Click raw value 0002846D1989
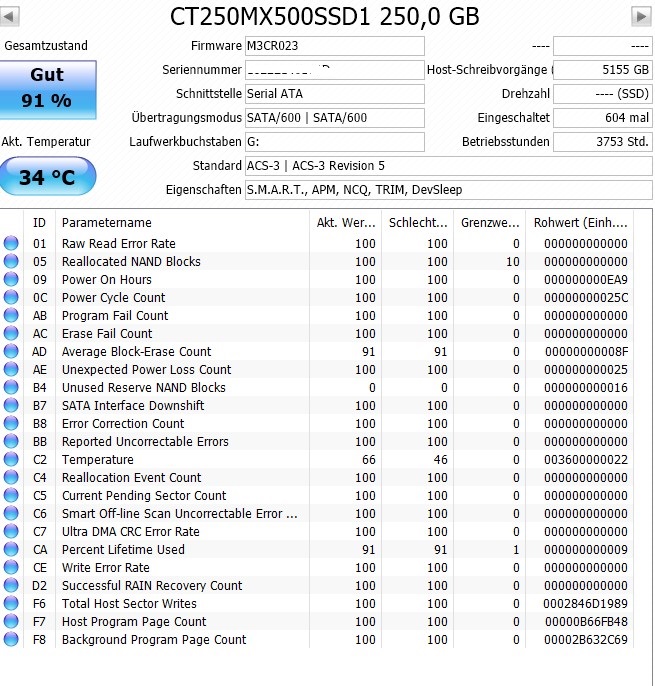The width and height of the screenshot is (655, 686). (585, 603)
